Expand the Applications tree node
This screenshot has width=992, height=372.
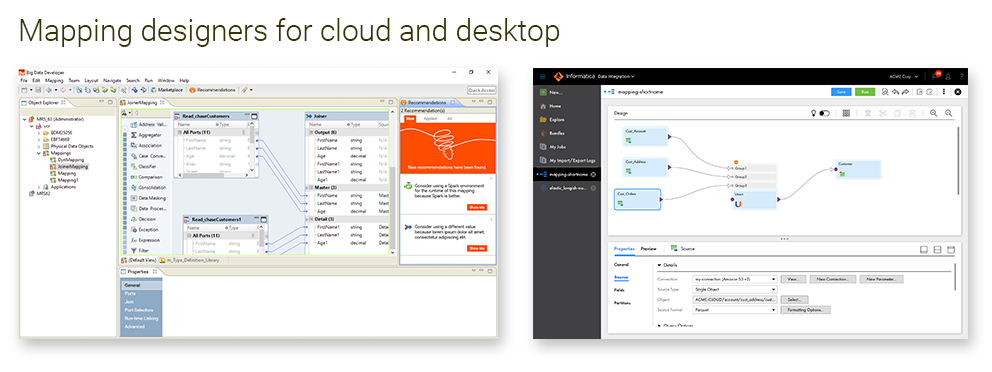pyautogui.click(x=39, y=187)
